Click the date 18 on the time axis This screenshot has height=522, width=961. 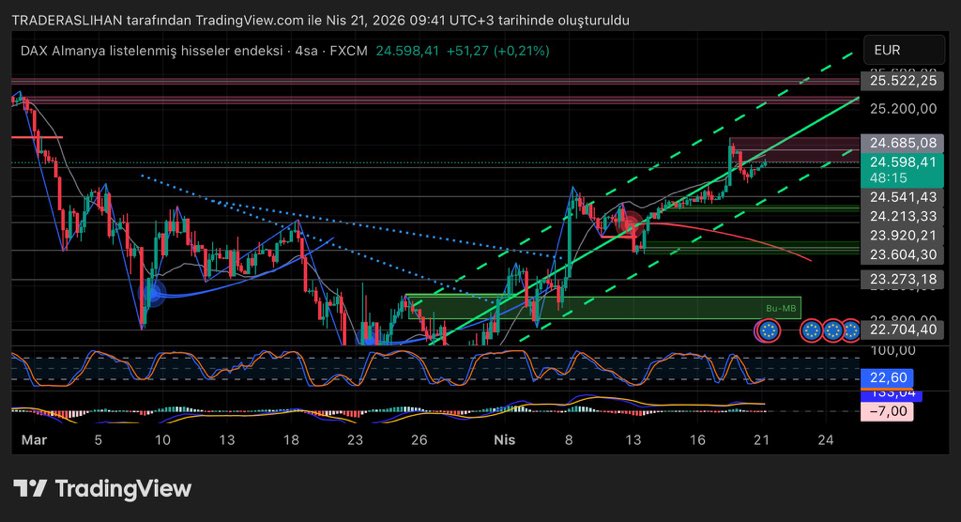(x=291, y=440)
